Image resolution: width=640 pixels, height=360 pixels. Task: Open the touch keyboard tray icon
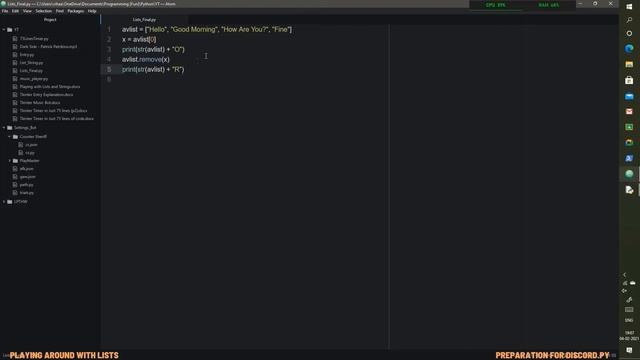pyautogui.click(x=629, y=310)
